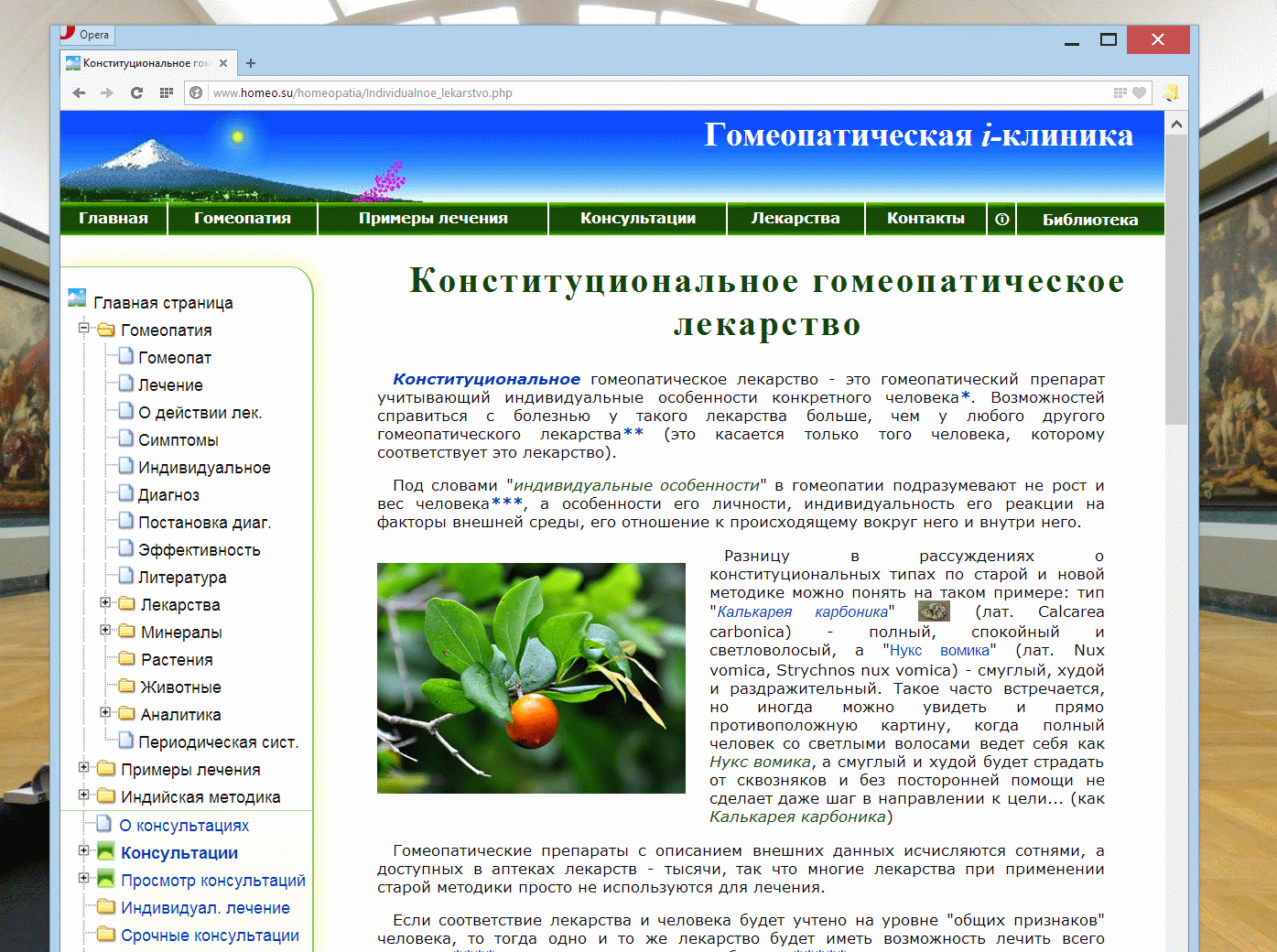1277x952 pixels.
Task: Open the Библиотека menu item
Action: pos(1089,219)
